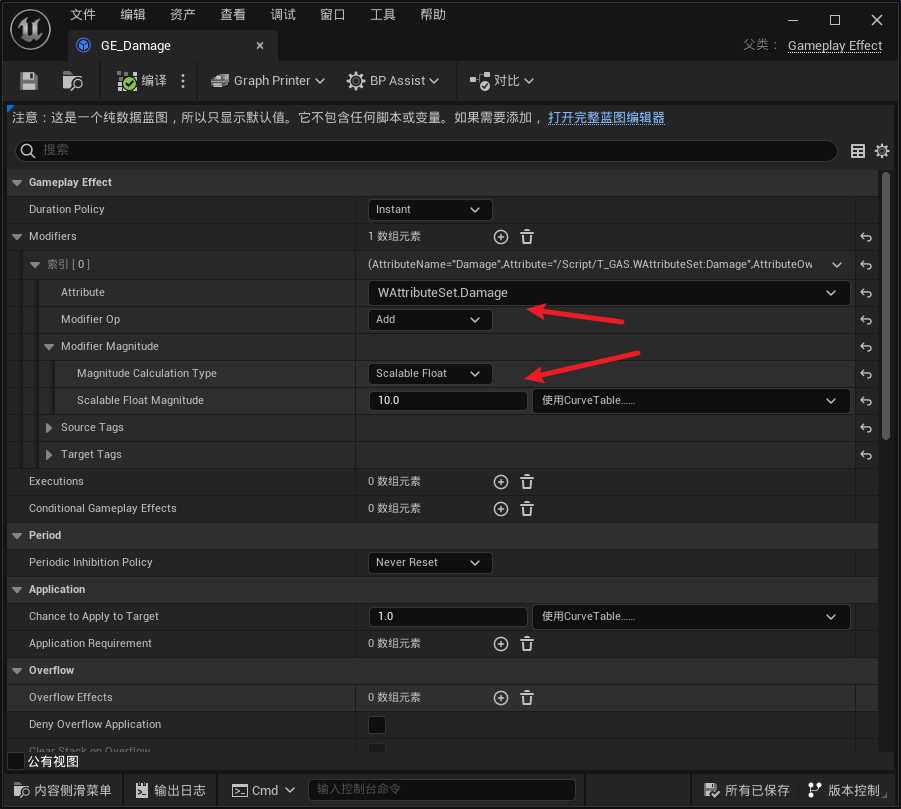Image resolution: width=901 pixels, height=809 pixels.
Task: Click the browse to asset icon
Action: tap(72, 81)
